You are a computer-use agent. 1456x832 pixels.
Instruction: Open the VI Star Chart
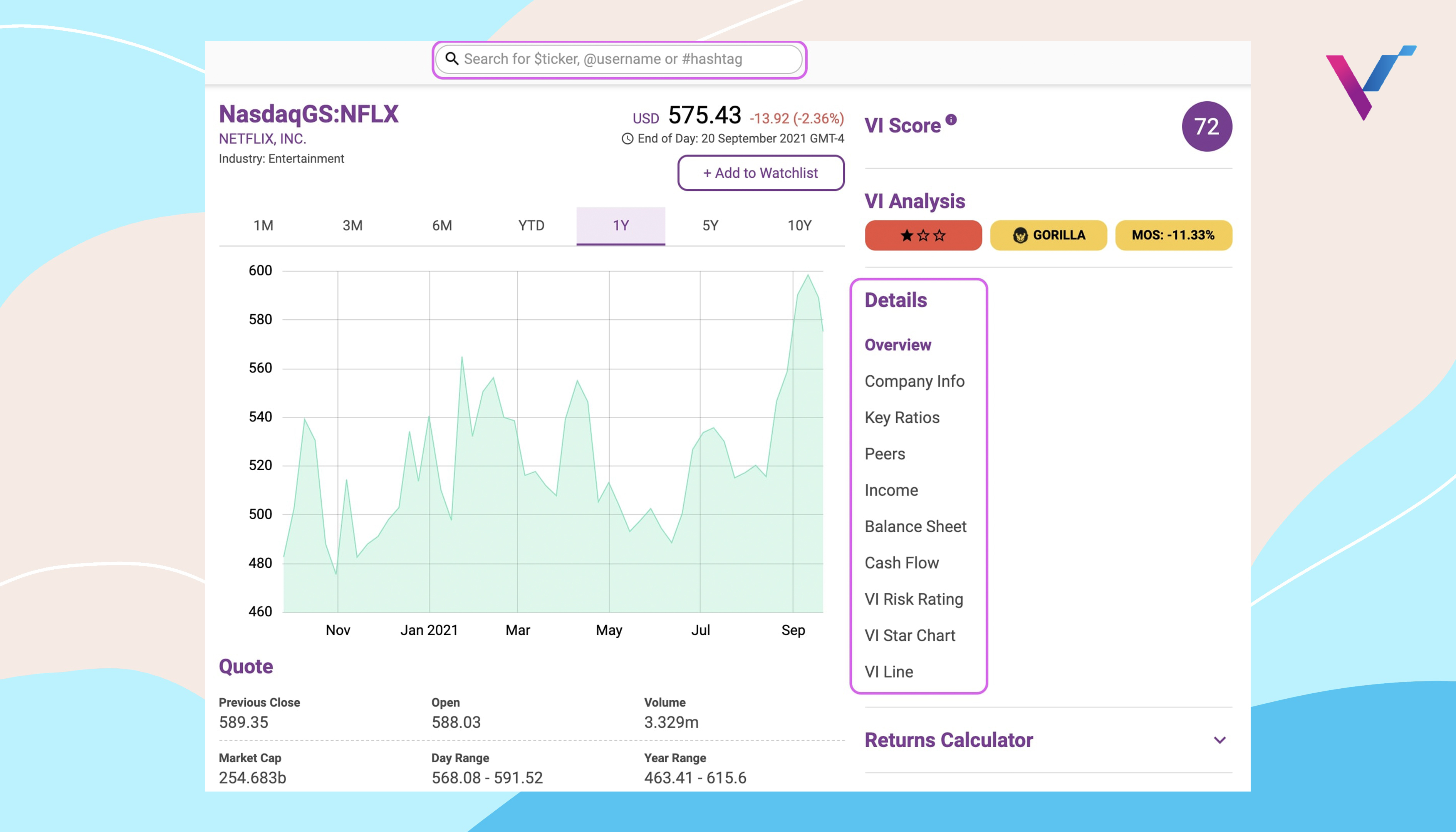pyautogui.click(x=910, y=636)
